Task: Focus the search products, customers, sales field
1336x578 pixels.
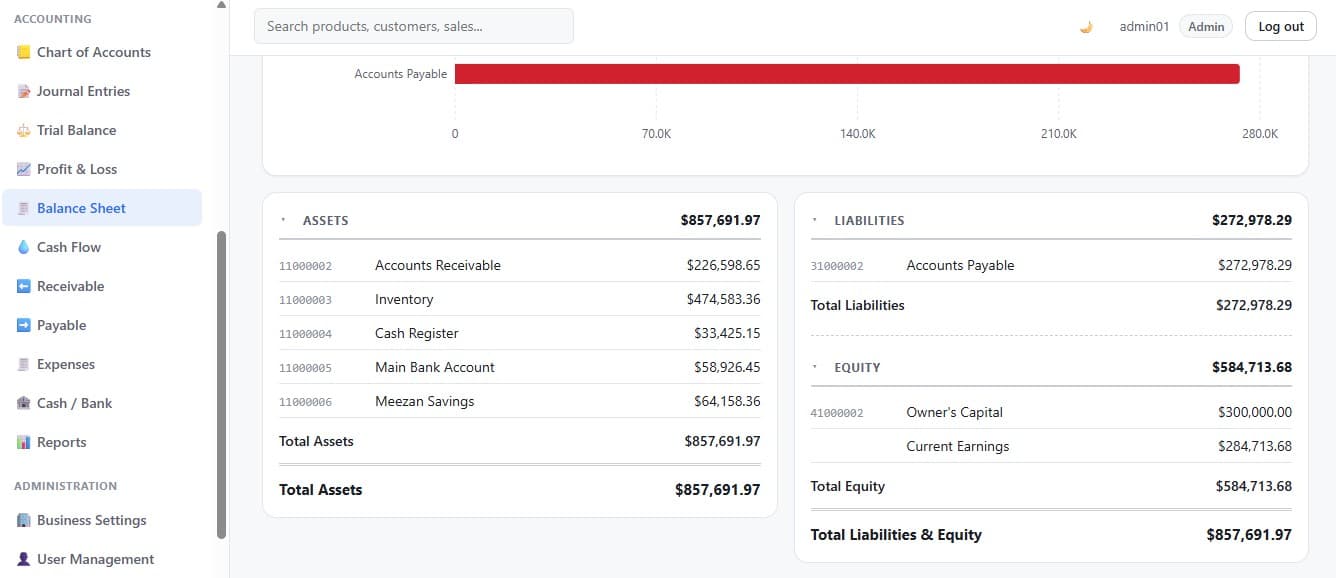Action: click(414, 26)
